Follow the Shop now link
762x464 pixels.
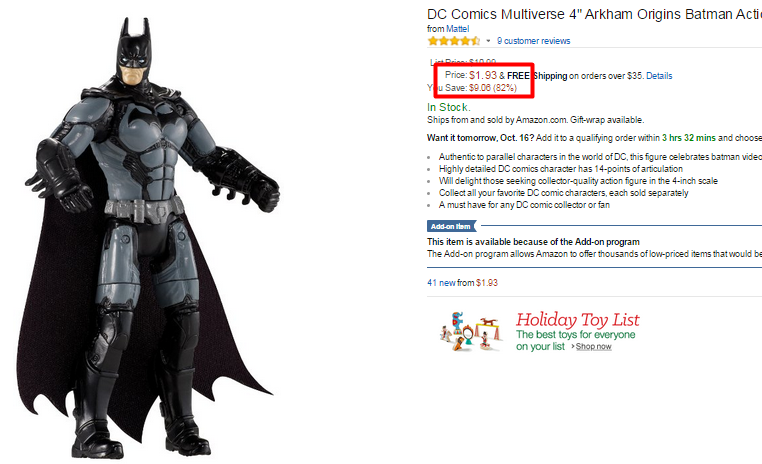(593, 346)
